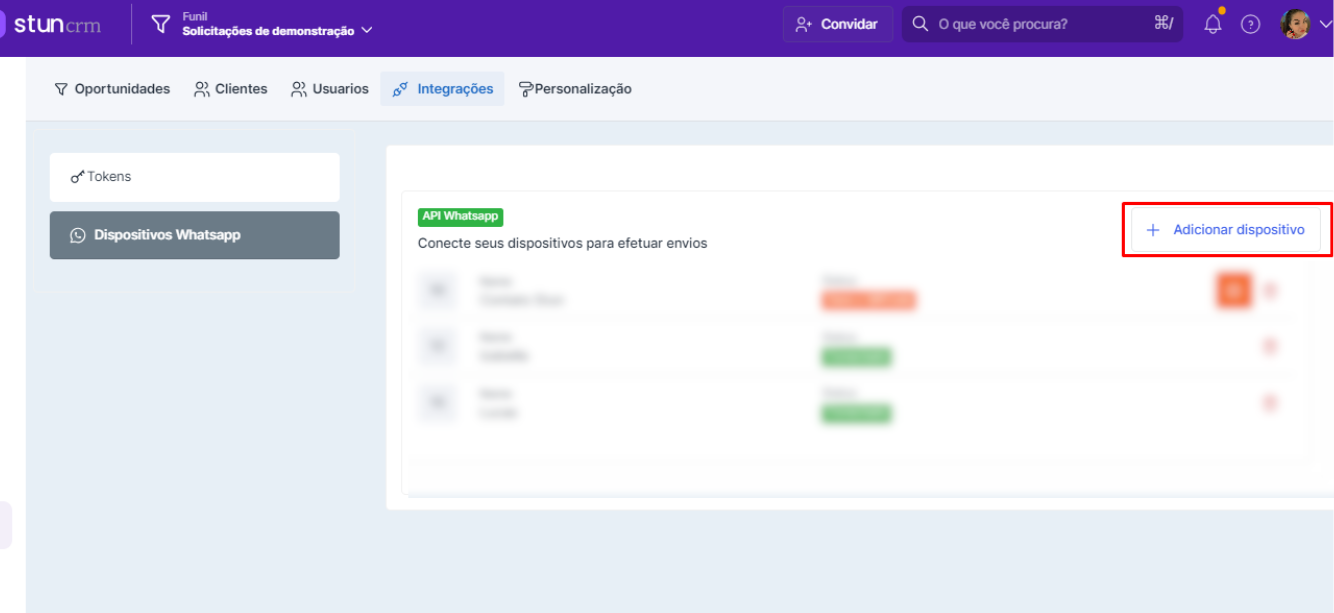This screenshot has height=613, width=1334.
Task: Click the 'O que você procura?' search field
Action: (x=1040, y=24)
